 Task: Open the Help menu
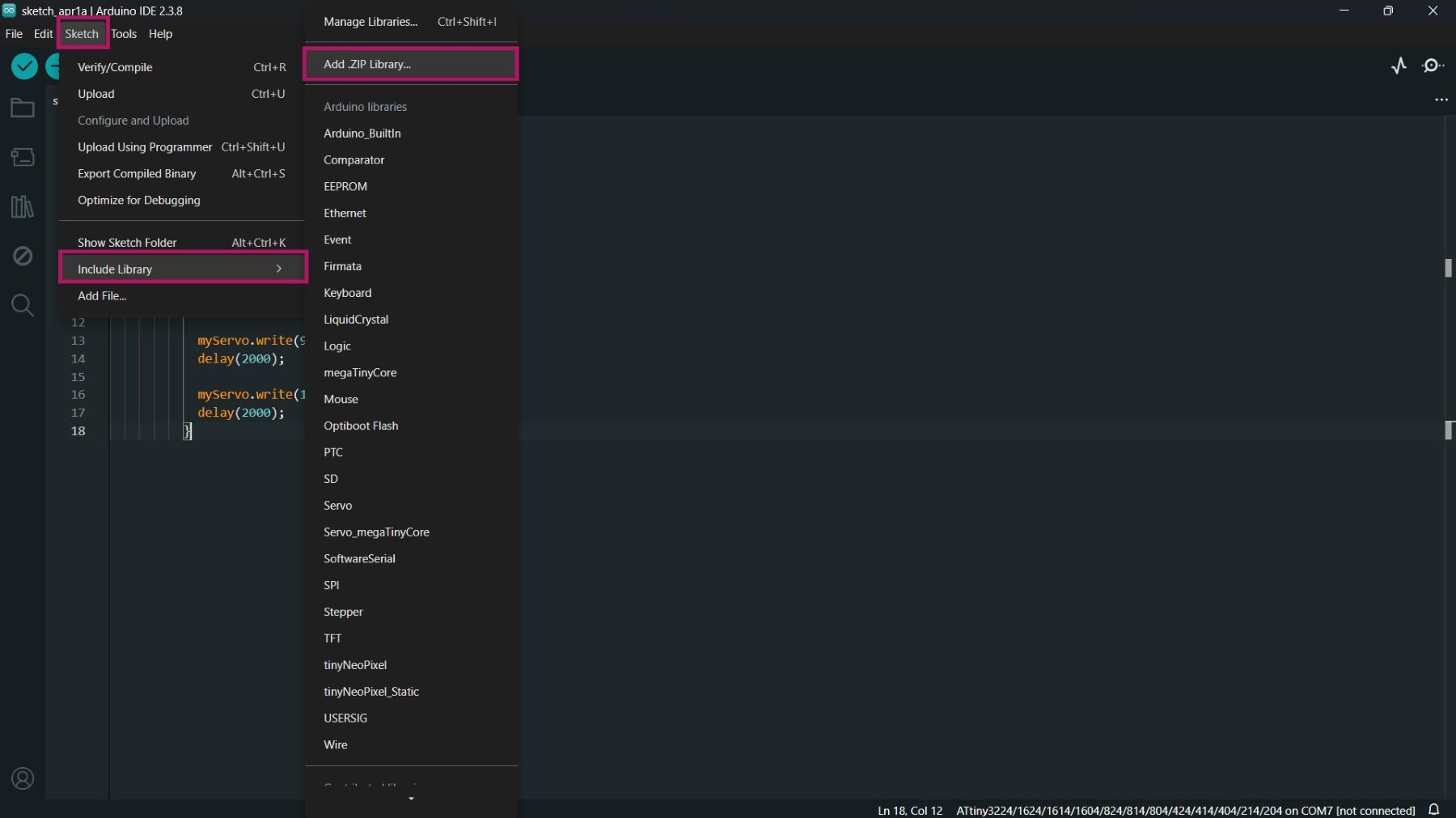tap(160, 34)
